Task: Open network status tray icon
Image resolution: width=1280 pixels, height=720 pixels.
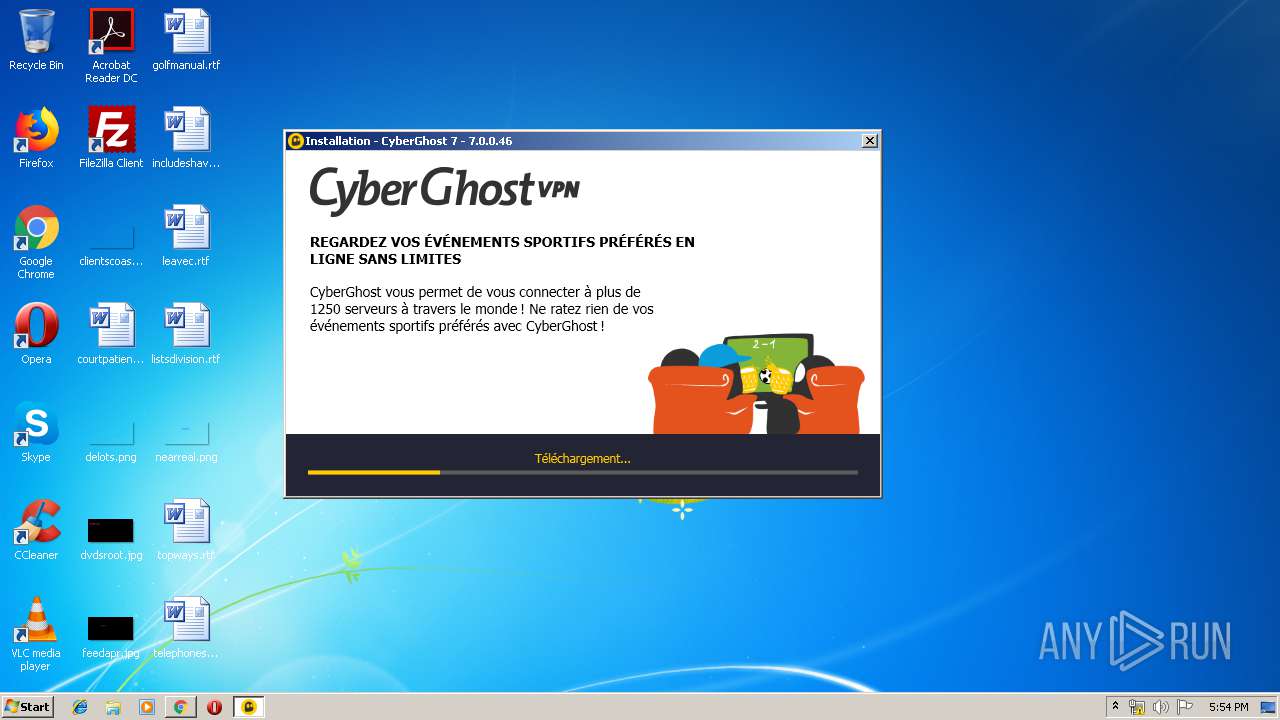Action: coord(1137,707)
